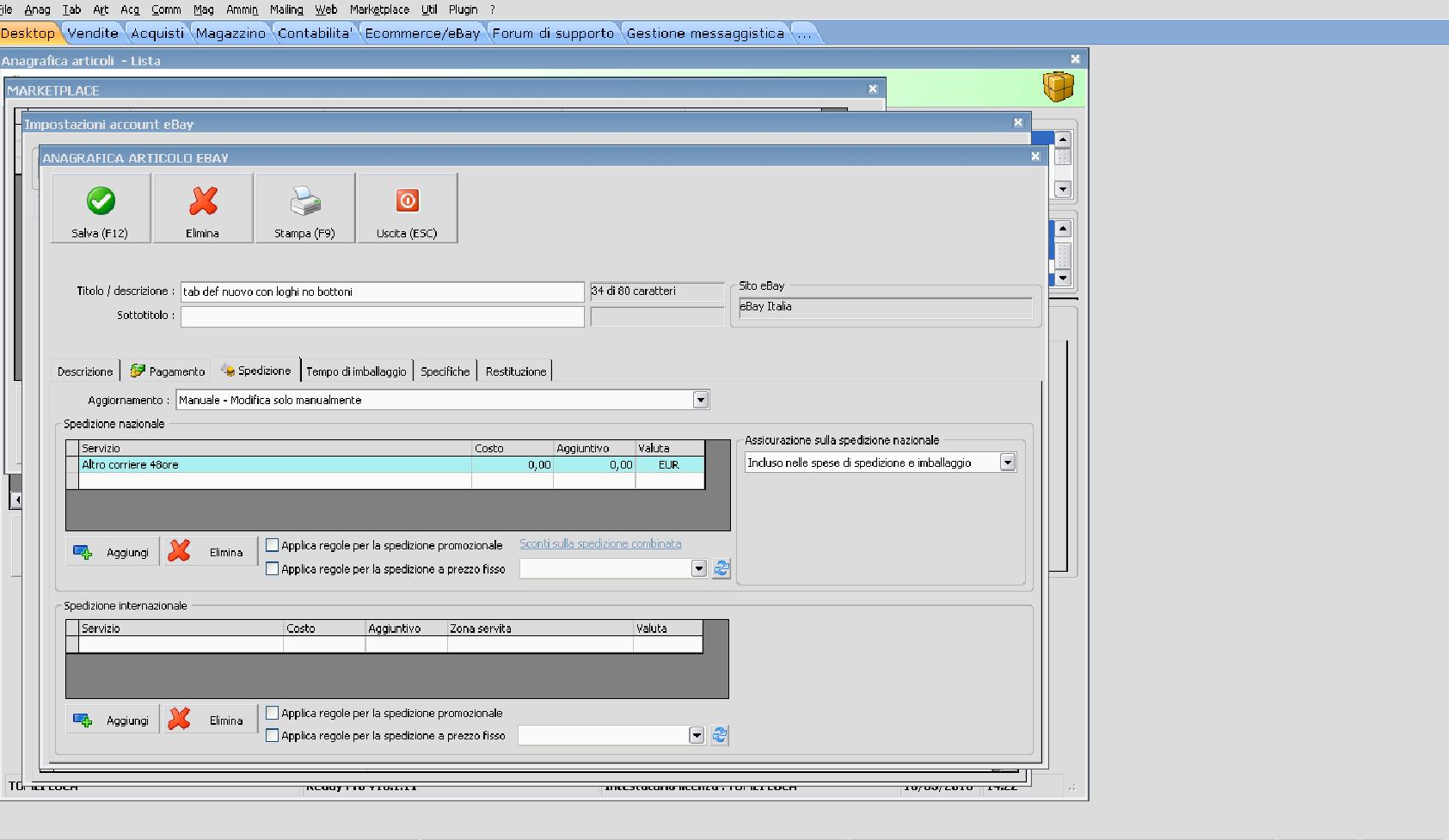Switch to the Desktop workspace tab
1449x840 pixels.
[28, 34]
